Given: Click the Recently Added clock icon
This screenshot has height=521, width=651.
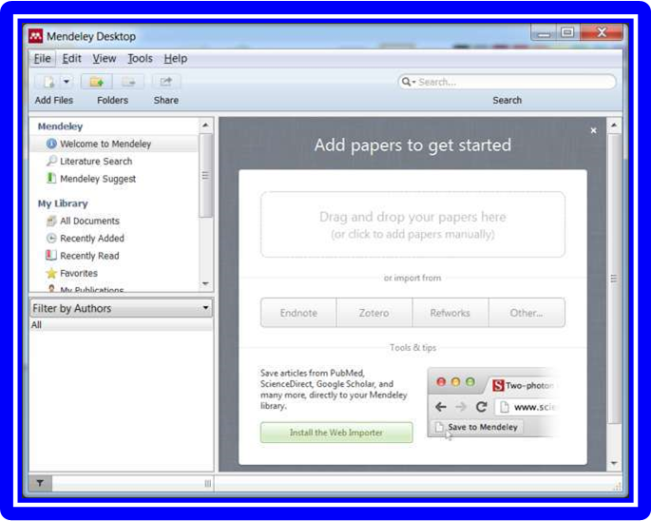Looking at the screenshot, I should coord(51,238).
